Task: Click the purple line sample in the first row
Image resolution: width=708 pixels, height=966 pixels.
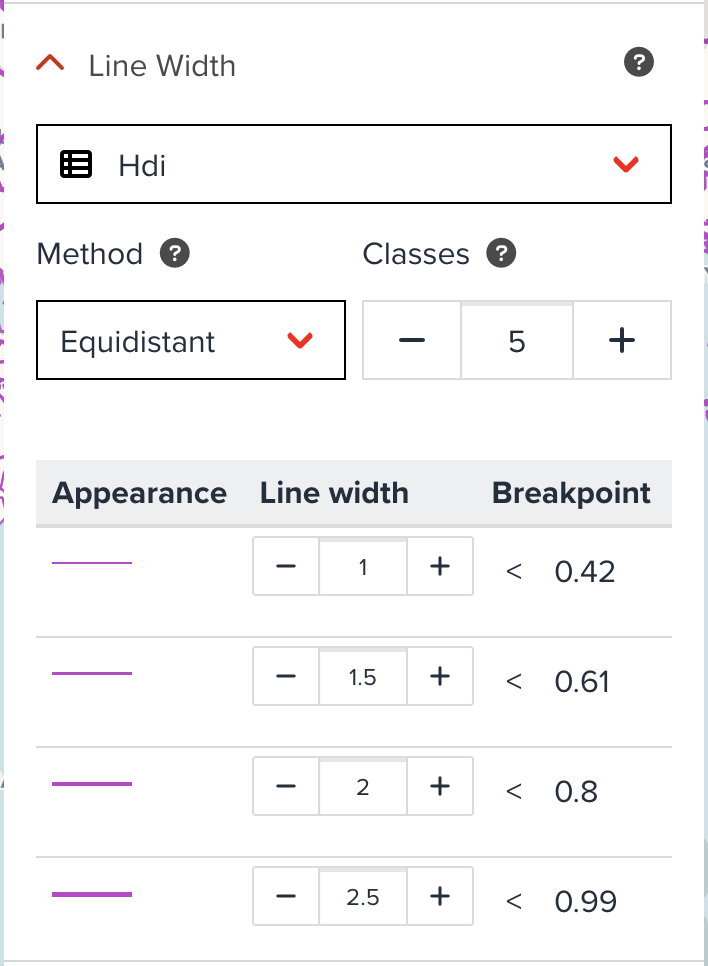Action: (91, 561)
